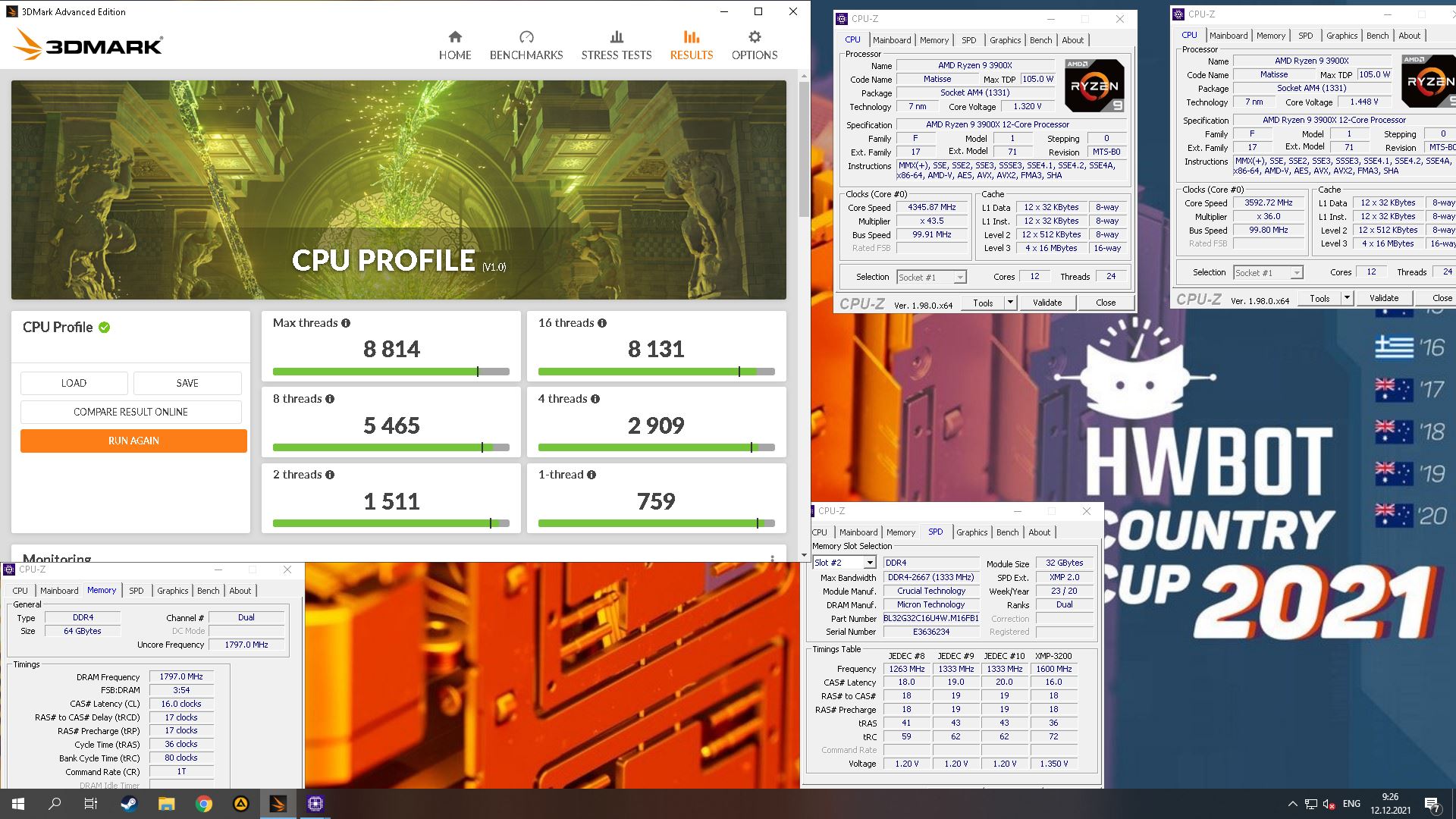
Task: Click Close button in left CPU-Z
Action: pos(1106,303)
